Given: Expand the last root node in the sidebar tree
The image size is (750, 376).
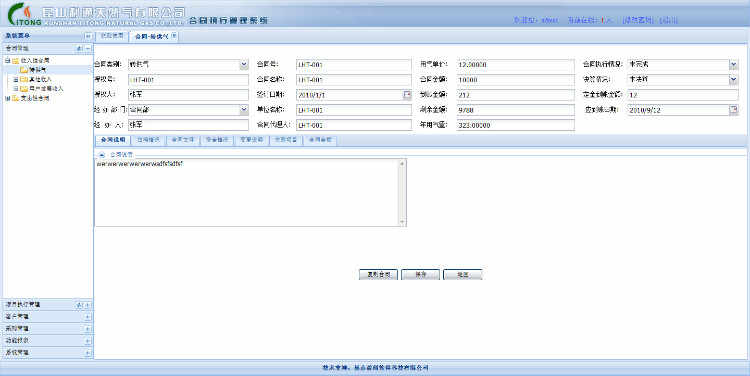Looking at the screenshot, I should (8, 99).
